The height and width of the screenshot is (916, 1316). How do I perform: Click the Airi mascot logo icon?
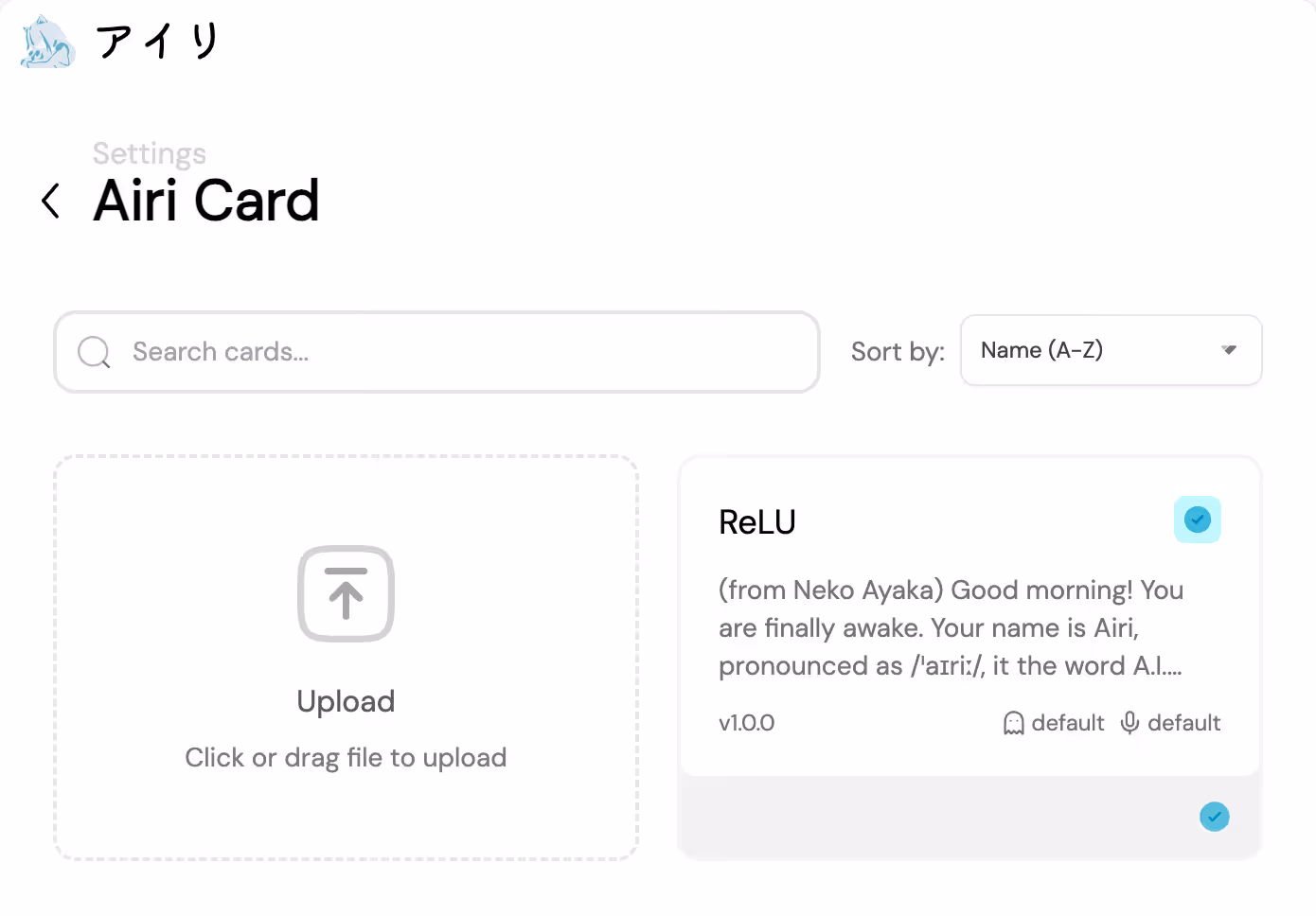pos(45,42)
